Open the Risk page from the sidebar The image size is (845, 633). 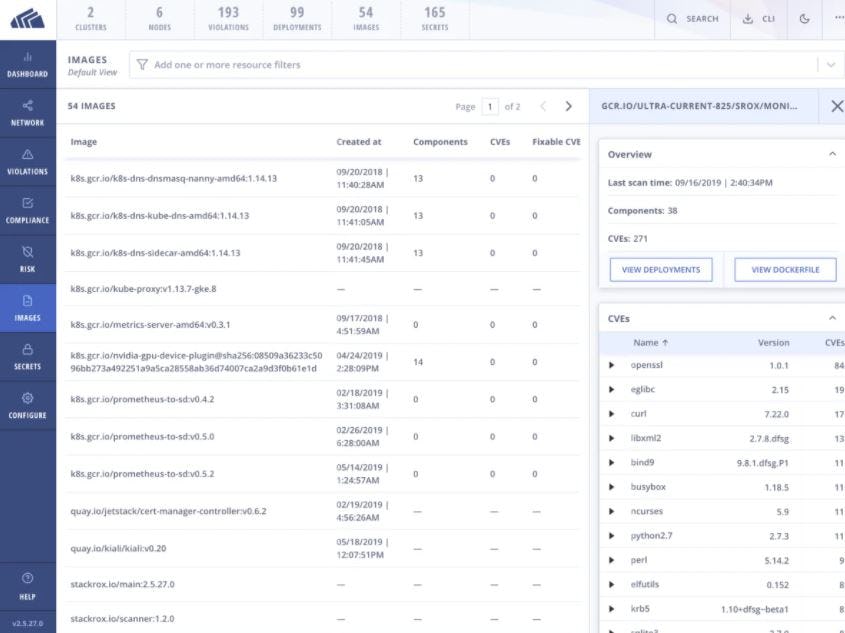tap(27, 259)
